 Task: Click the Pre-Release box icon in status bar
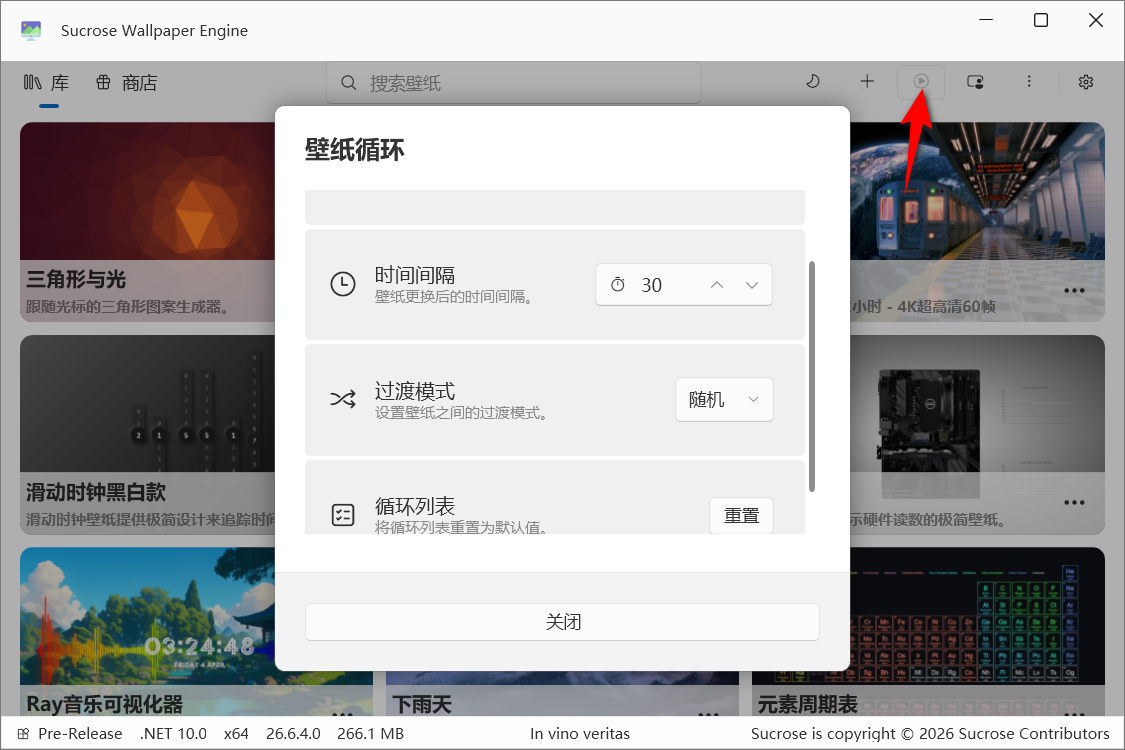[x=24, y=733]
